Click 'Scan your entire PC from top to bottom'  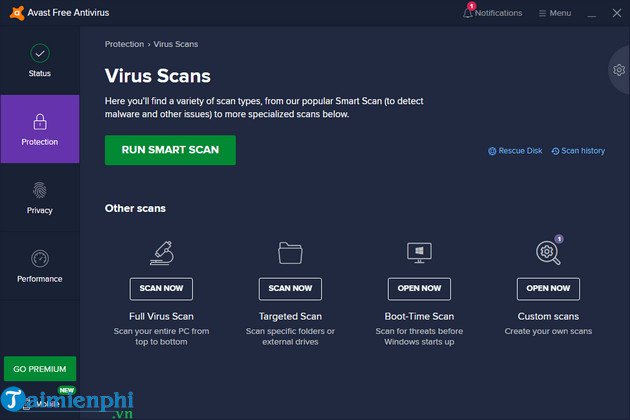pos(161,336)
